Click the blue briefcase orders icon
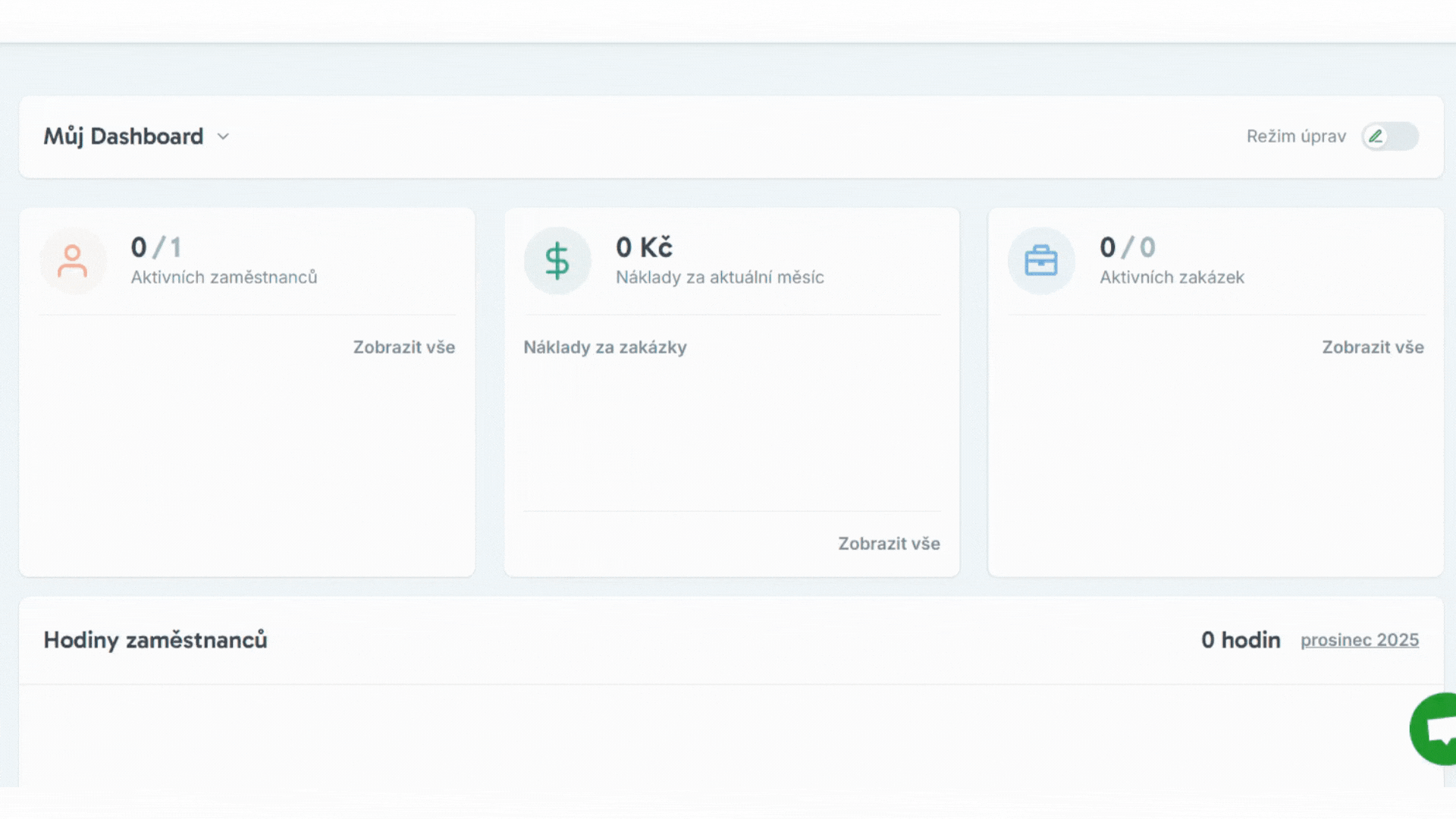The image size is (1456, 819). tap(1041, 261)
